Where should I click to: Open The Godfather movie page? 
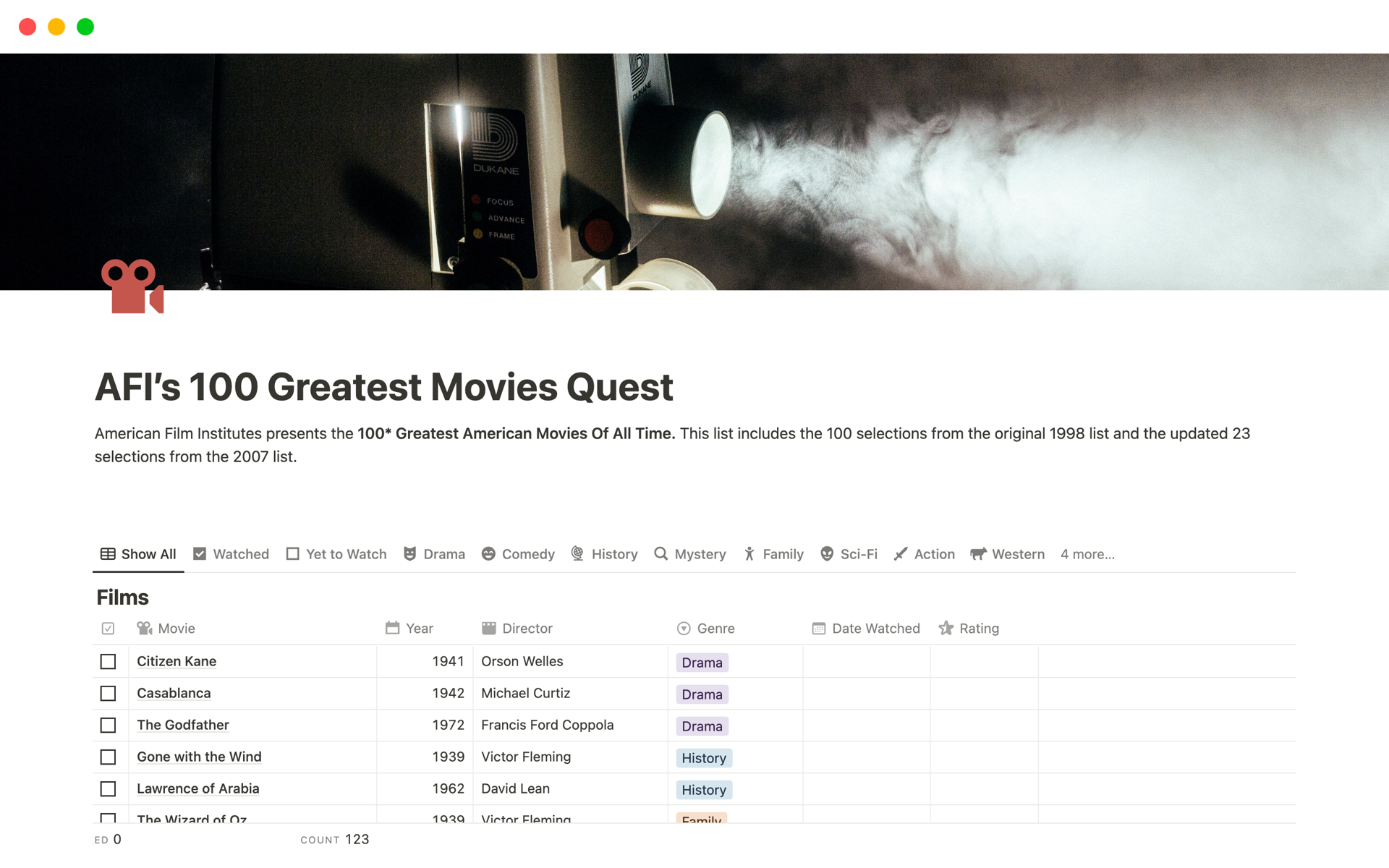click(x=182, y=725)
